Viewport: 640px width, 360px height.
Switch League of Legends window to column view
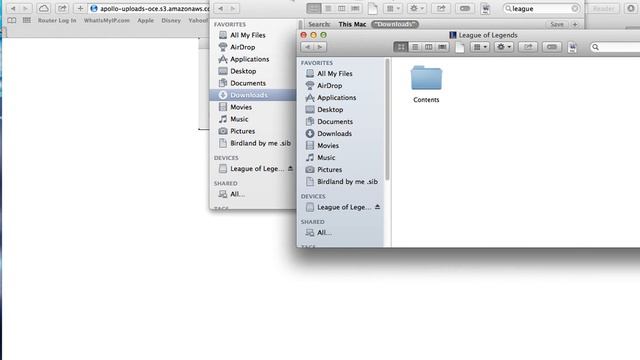(429, 47)
